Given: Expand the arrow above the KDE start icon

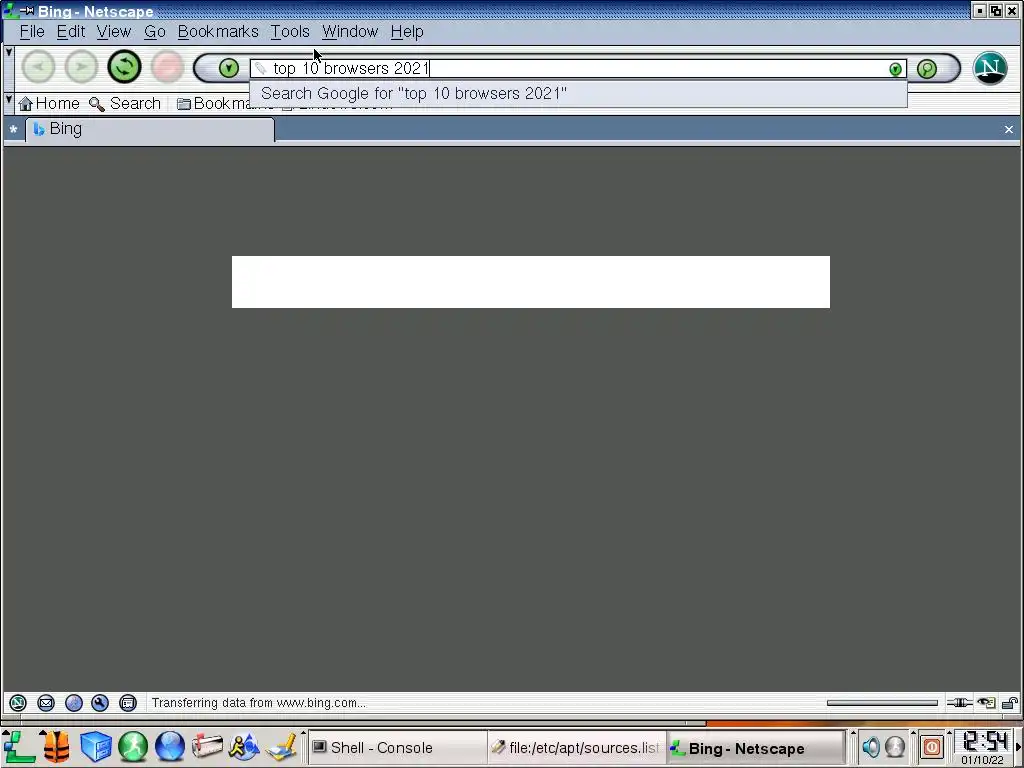Looking at the screenshot, I should [6, 733].
